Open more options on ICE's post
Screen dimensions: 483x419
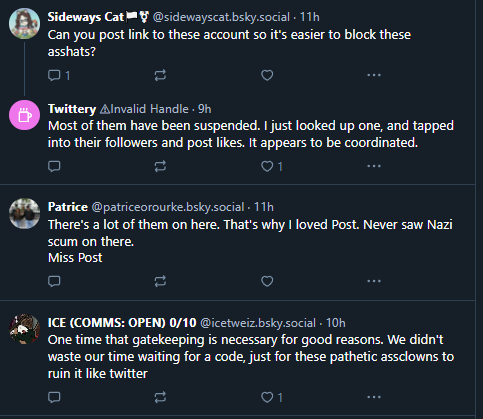tap(374, 397)
